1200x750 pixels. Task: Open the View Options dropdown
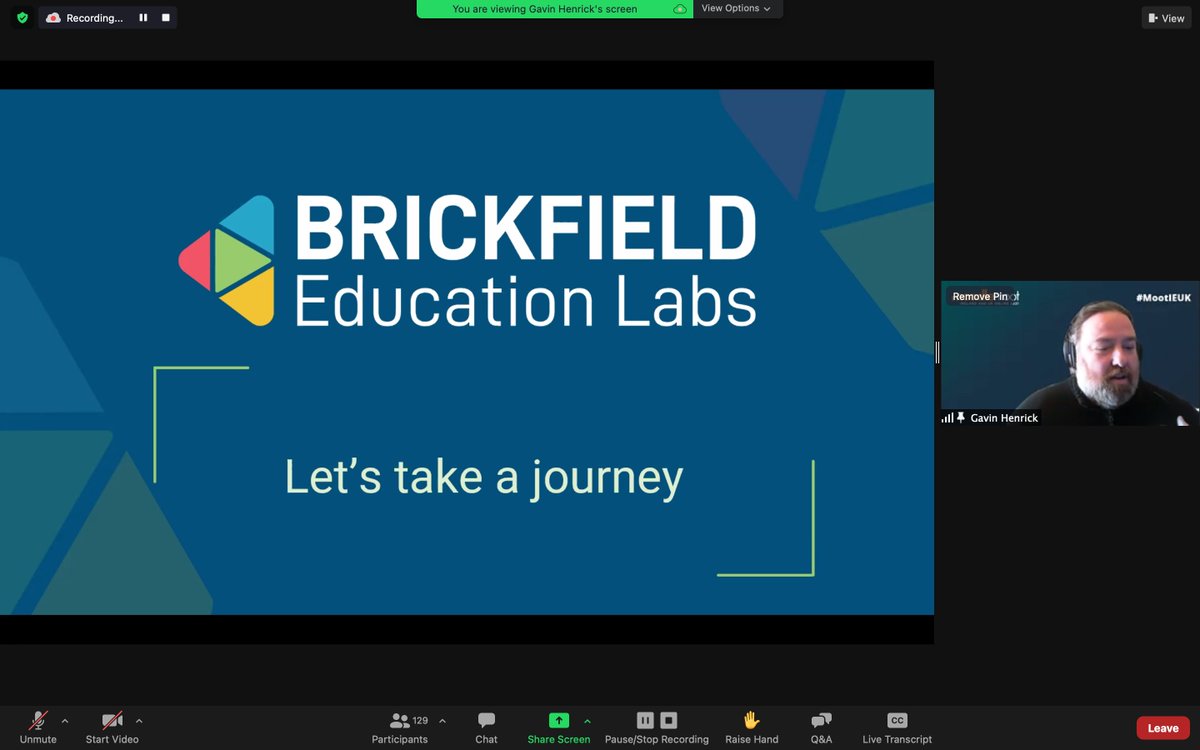tap(736, 9)
